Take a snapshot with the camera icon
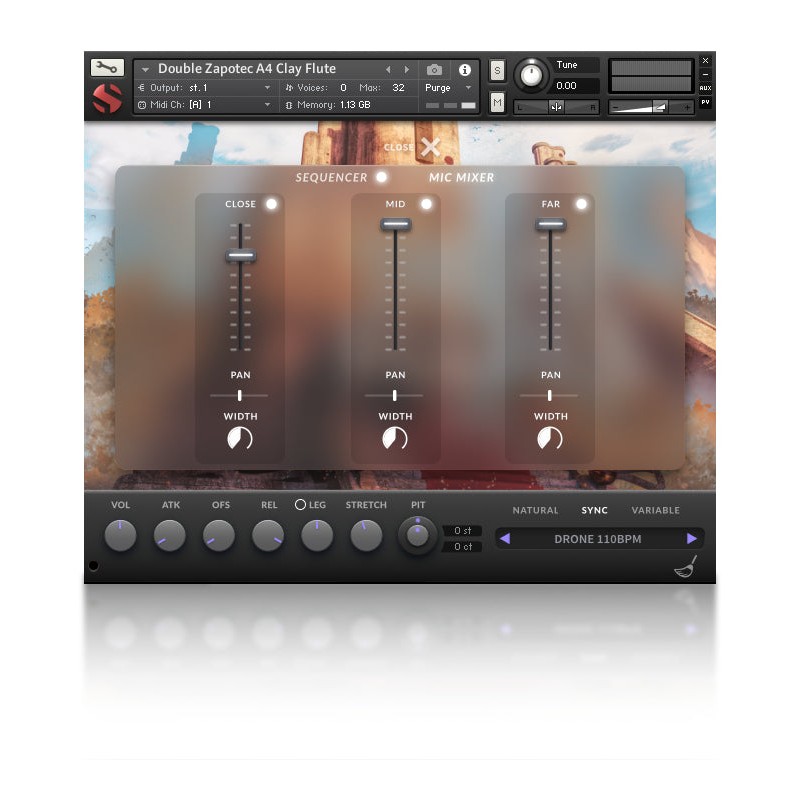Viewport: 800px width, 800px height. [x=434, y=70]
